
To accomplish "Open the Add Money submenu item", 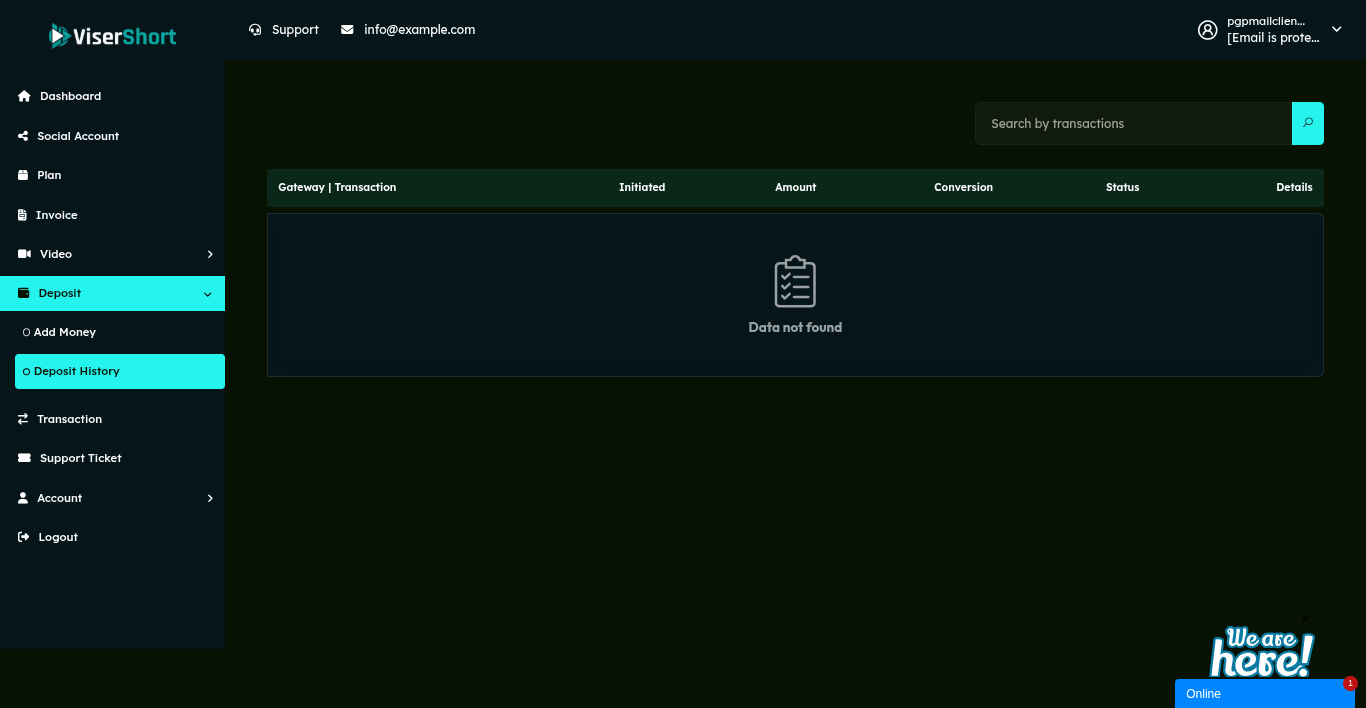I will point(65,332).
